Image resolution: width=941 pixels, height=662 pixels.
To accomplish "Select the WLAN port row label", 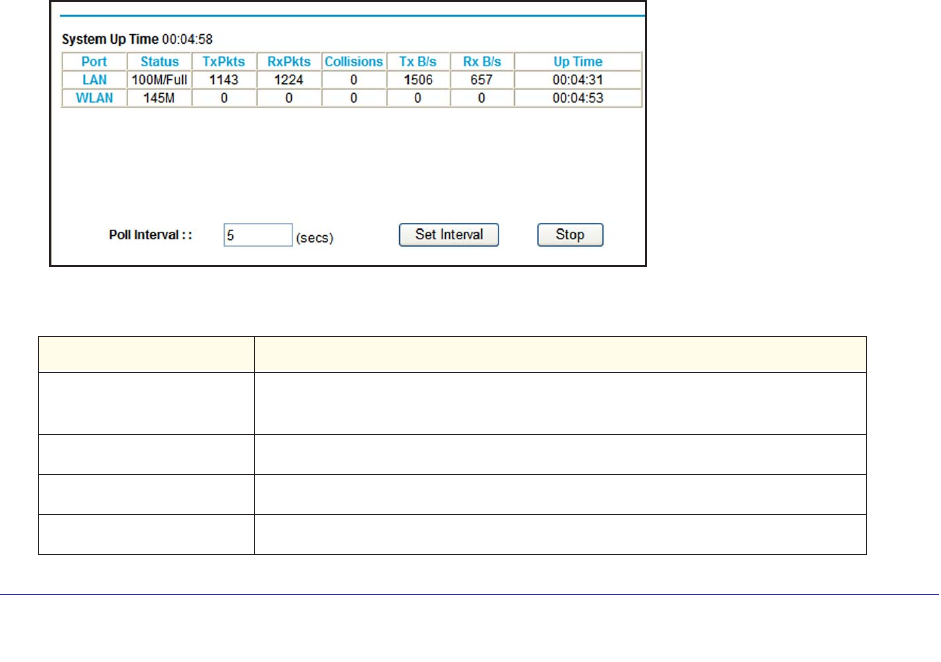I will point(94,98).
